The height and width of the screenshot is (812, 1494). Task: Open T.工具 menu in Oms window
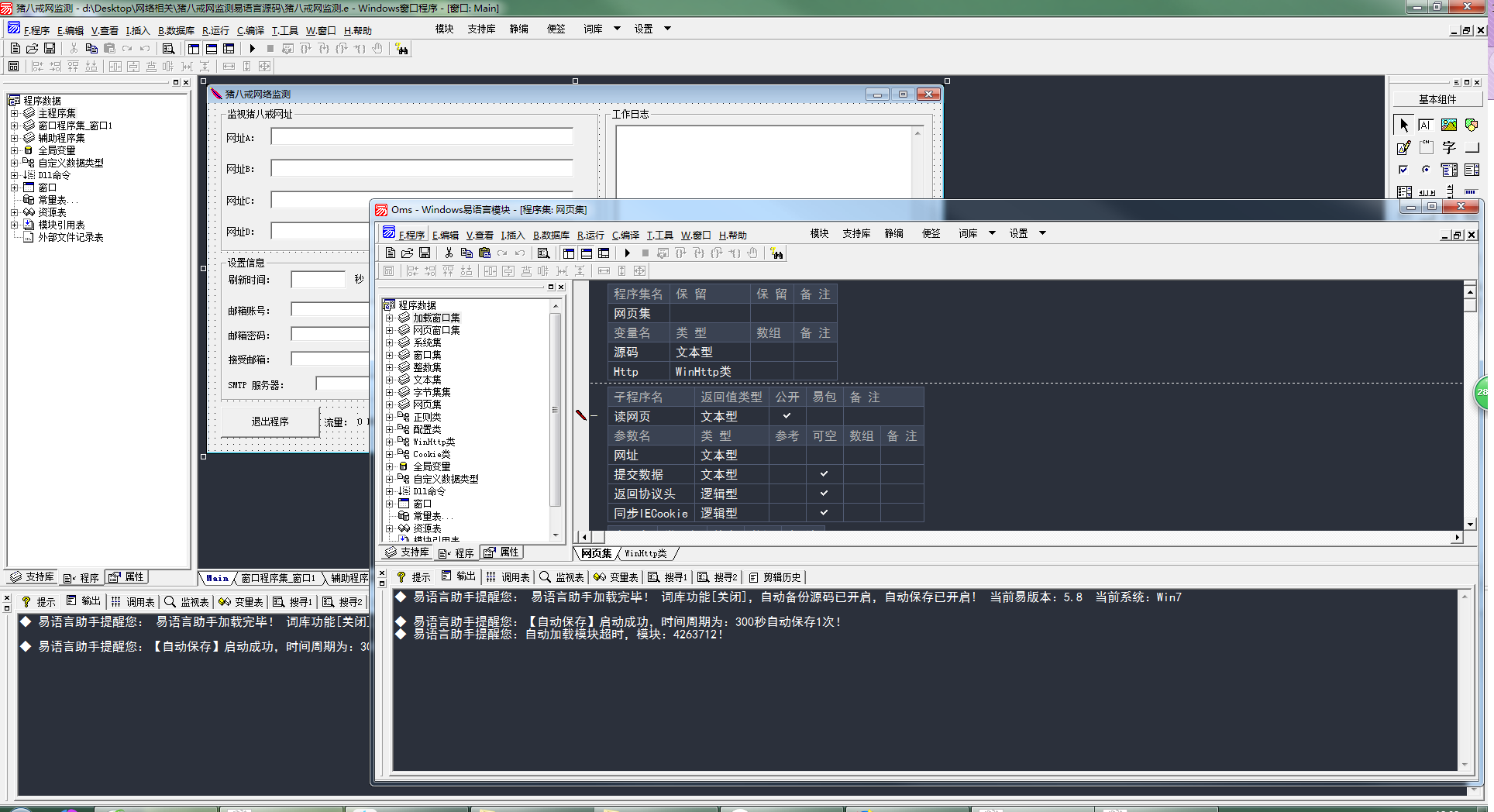659,236
